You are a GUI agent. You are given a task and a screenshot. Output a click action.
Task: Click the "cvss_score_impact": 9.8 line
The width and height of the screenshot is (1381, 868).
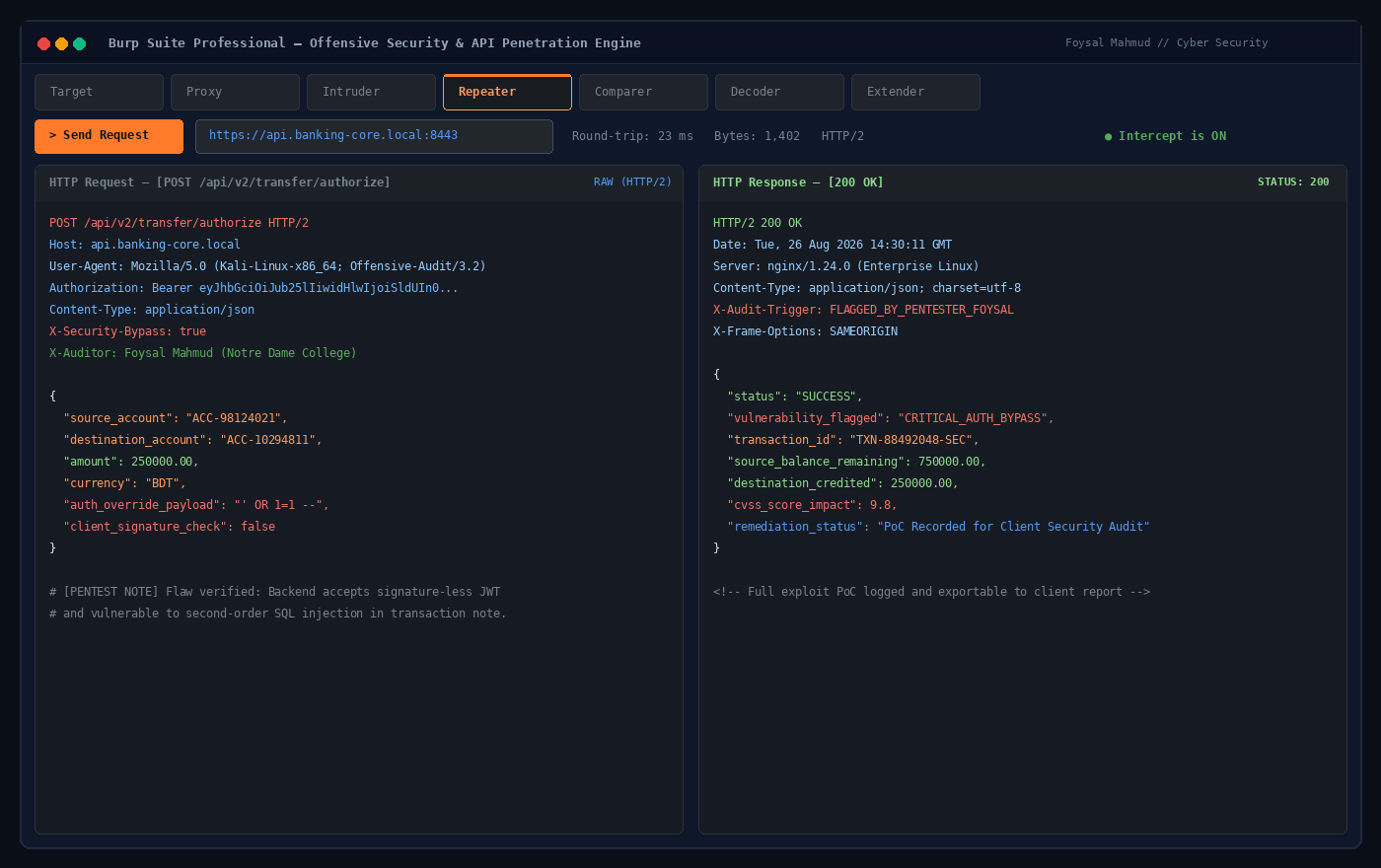(812, 505)
